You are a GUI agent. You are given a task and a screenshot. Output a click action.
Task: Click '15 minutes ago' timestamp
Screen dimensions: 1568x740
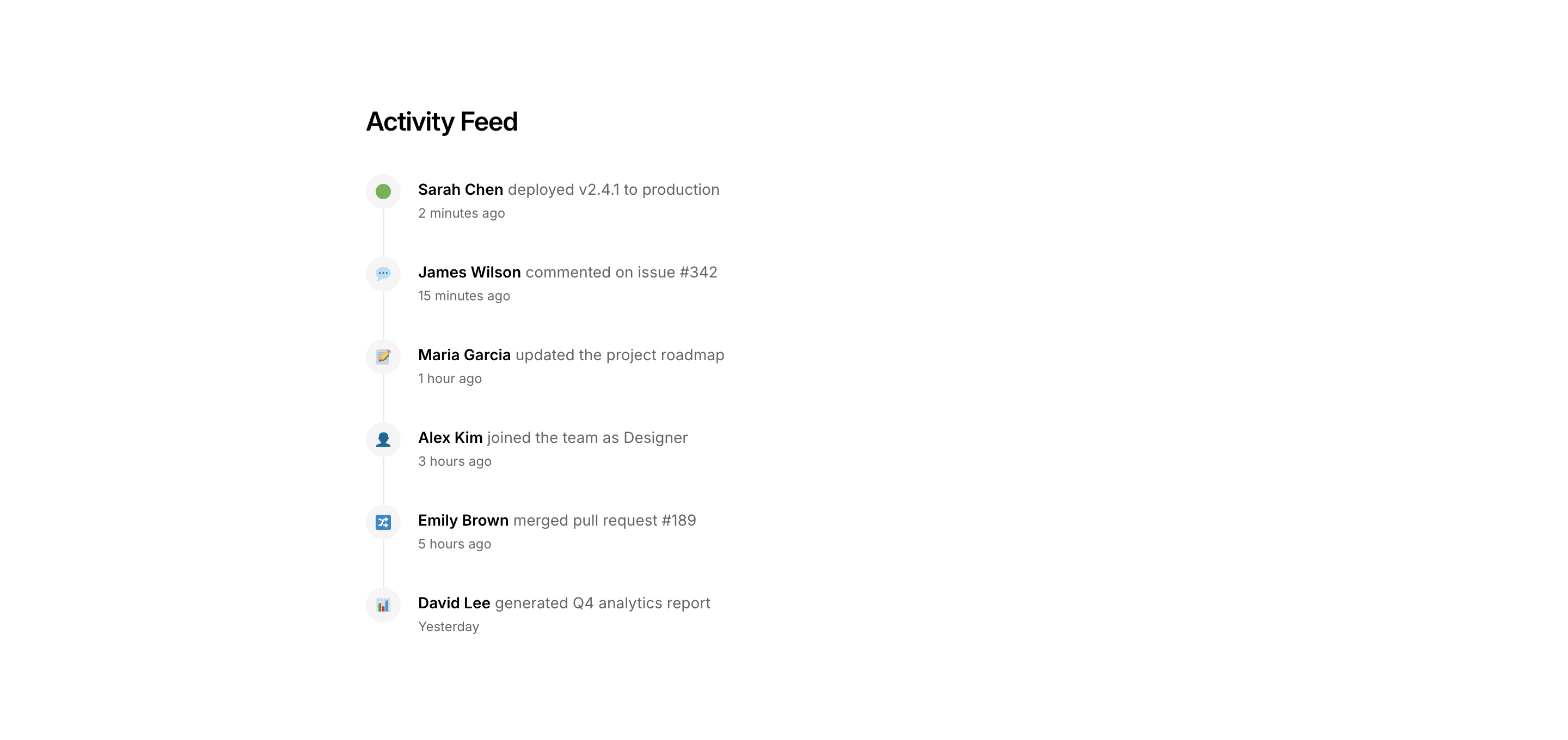(x=463, y=297)
